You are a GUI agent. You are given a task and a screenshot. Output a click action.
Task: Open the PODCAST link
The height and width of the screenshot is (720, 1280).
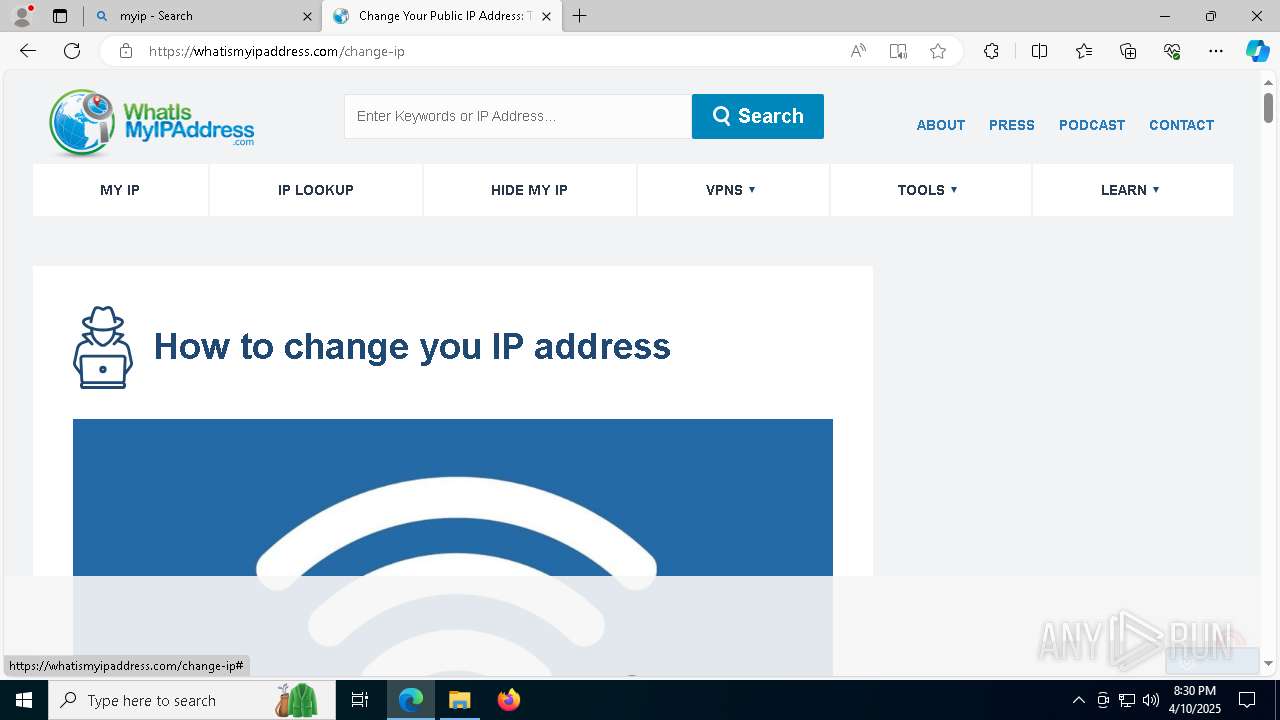[x=1092, y=125]
